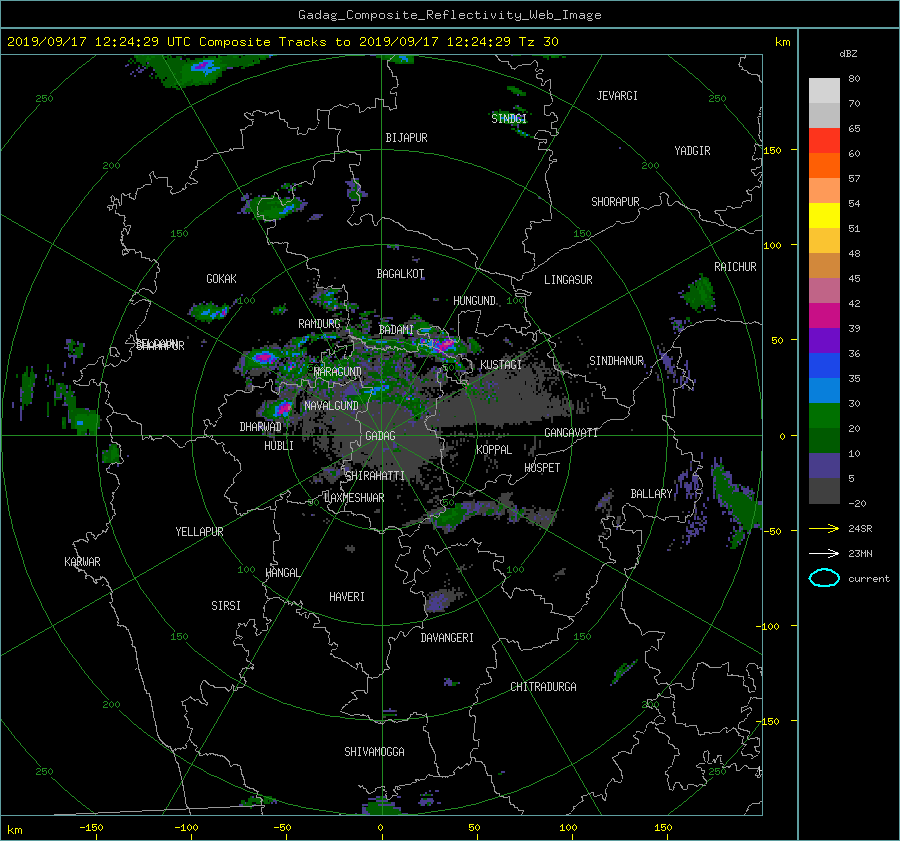Click the KUSTAGI city label
Screen dimensions: 900x841
point(501,365)
